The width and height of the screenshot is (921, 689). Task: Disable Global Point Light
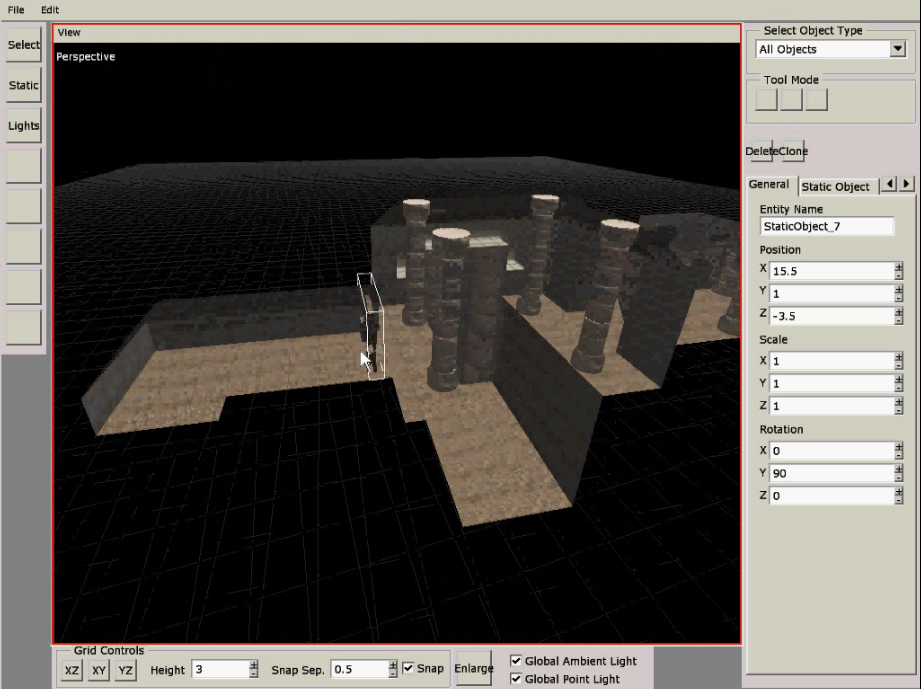[516, 679]
